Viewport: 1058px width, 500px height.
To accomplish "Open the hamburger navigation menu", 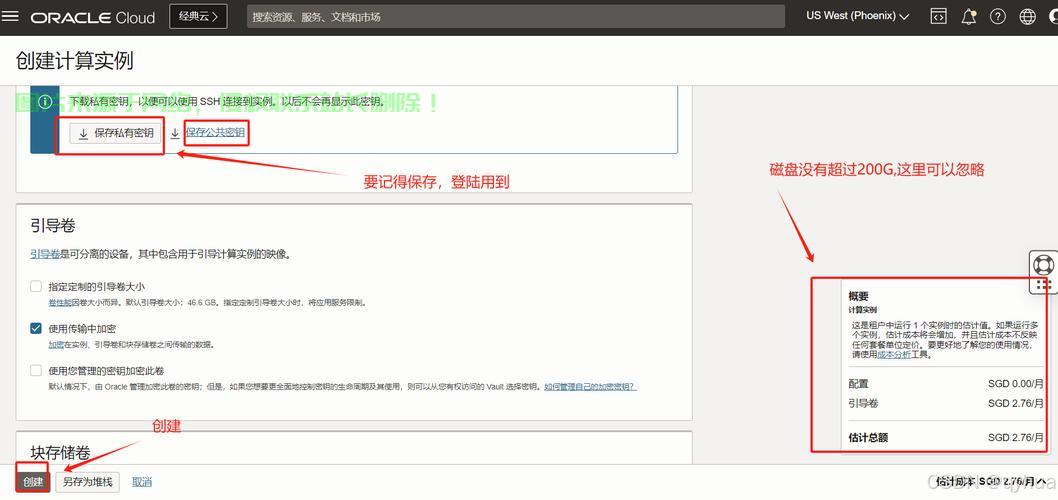I will pyautogui.click(x=10, y=16).
